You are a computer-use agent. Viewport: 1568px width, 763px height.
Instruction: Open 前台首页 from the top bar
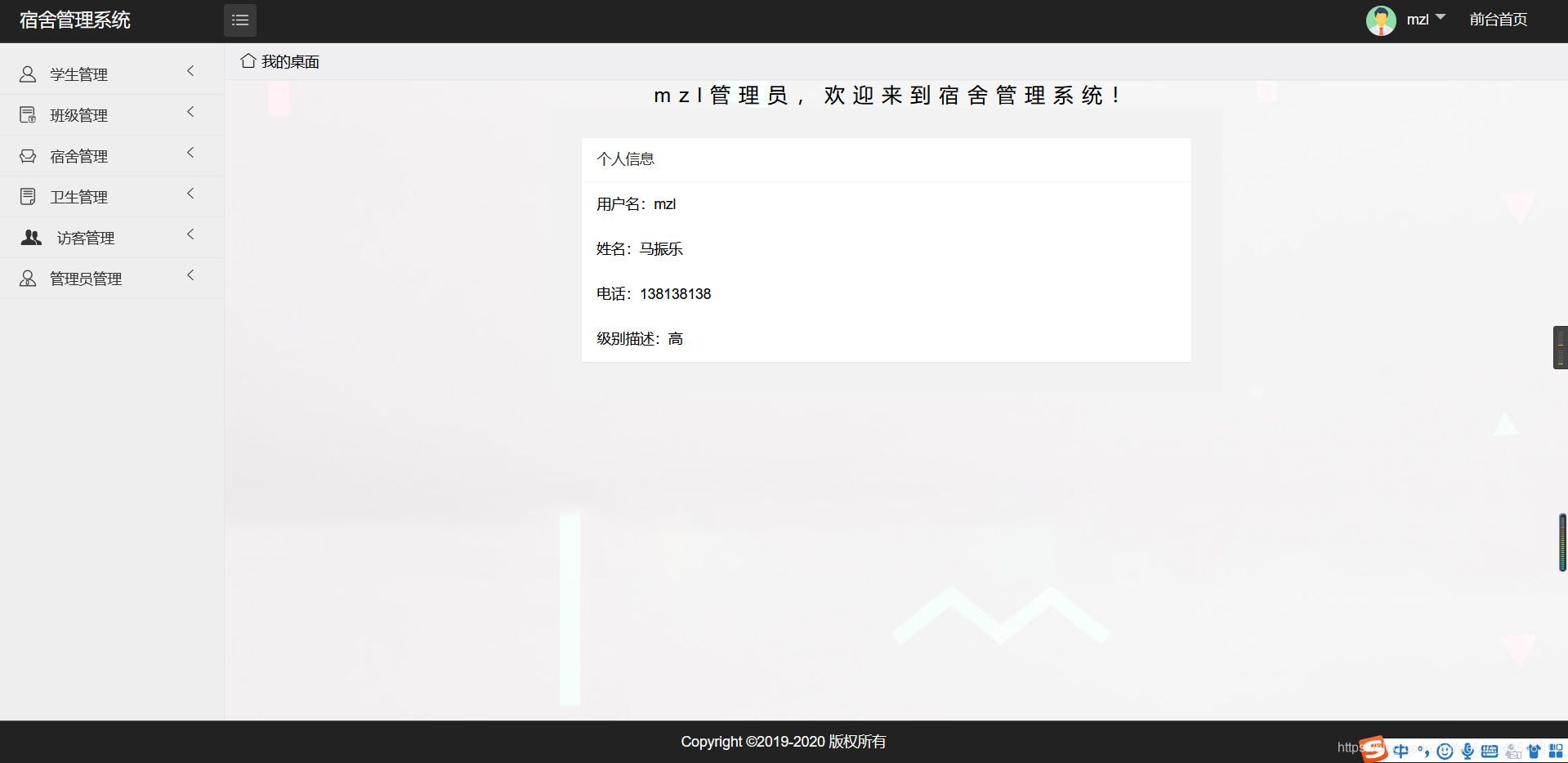tap(1497, 20)
